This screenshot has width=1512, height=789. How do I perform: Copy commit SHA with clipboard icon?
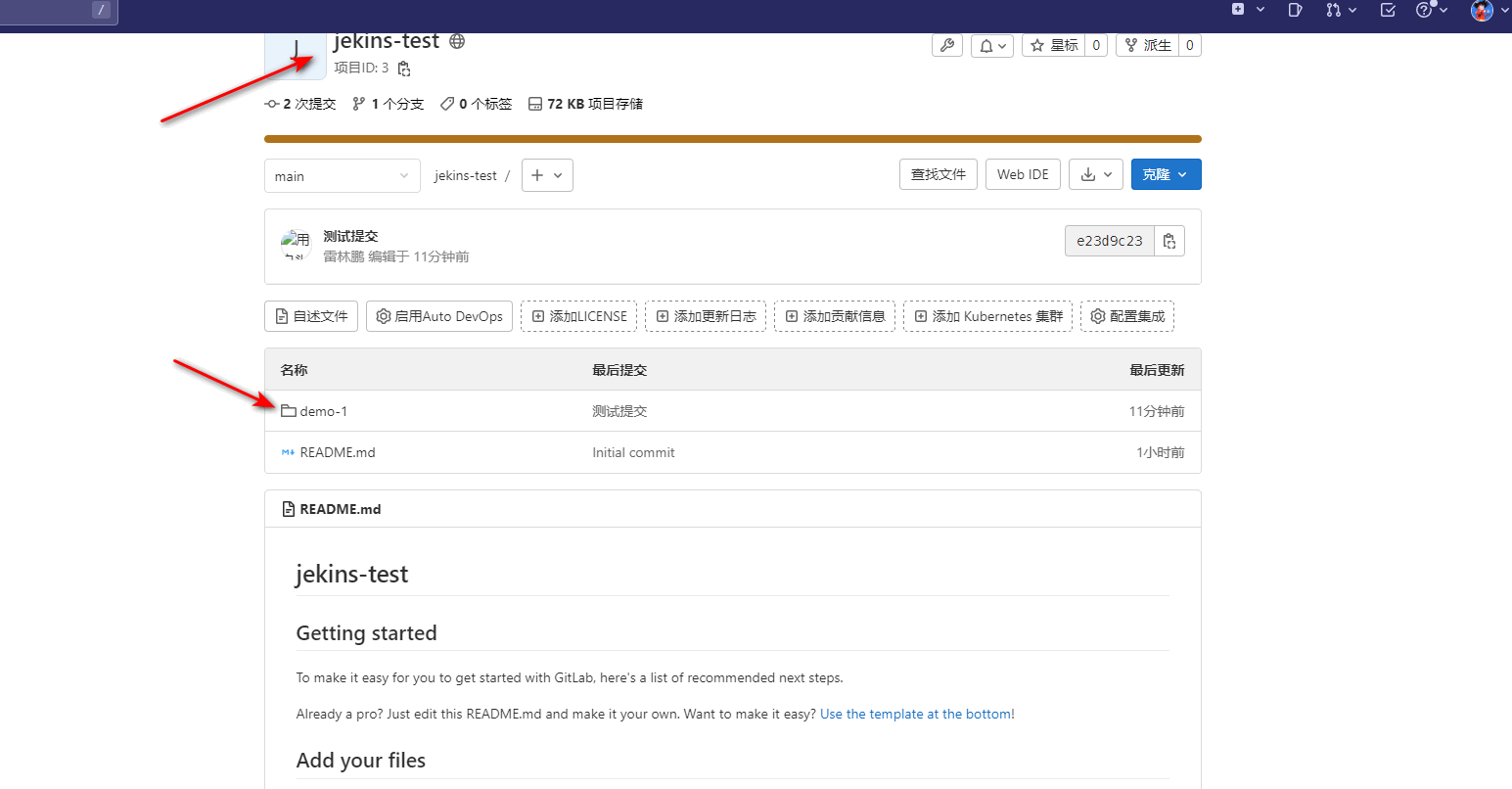click(x=1169, y=241)
